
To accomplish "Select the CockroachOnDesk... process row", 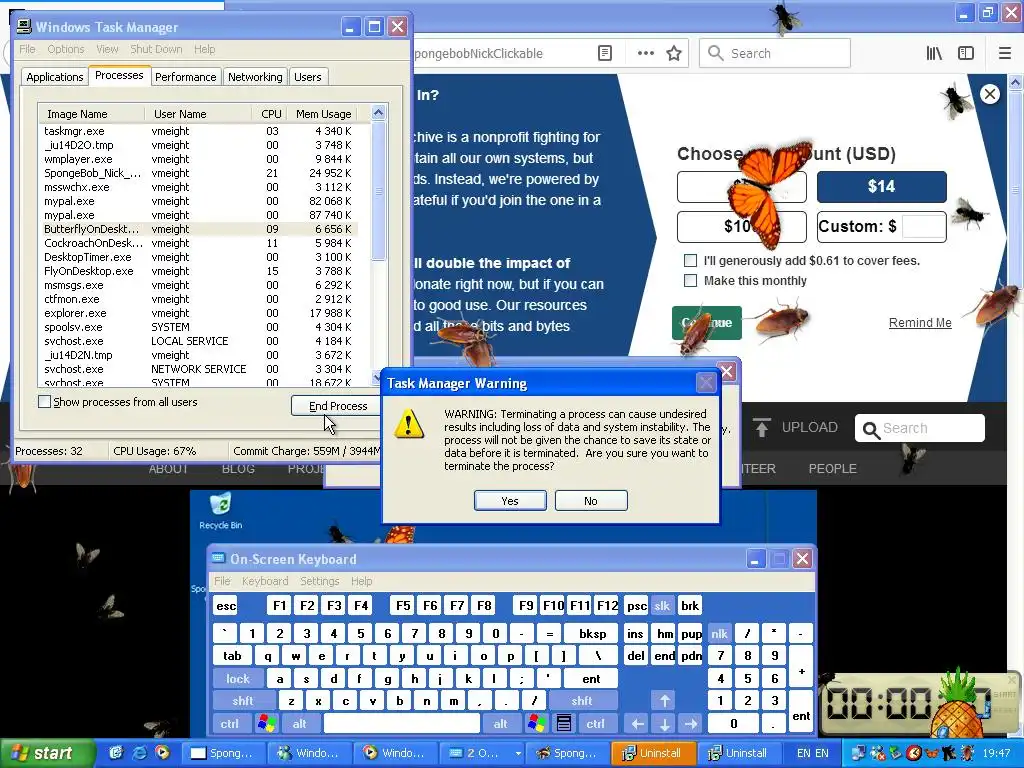I will [x=198, y=243].
